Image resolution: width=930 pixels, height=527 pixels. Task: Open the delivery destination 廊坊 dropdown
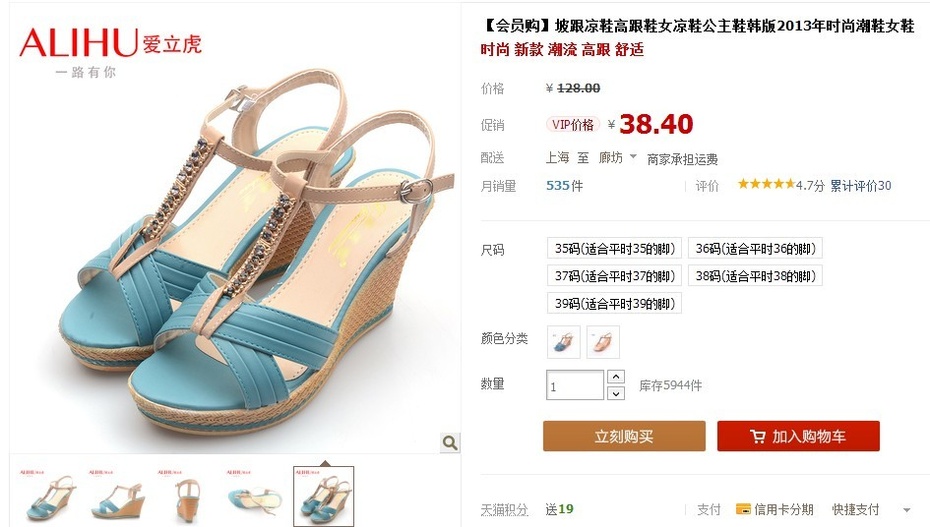click(x=617, y=158)
